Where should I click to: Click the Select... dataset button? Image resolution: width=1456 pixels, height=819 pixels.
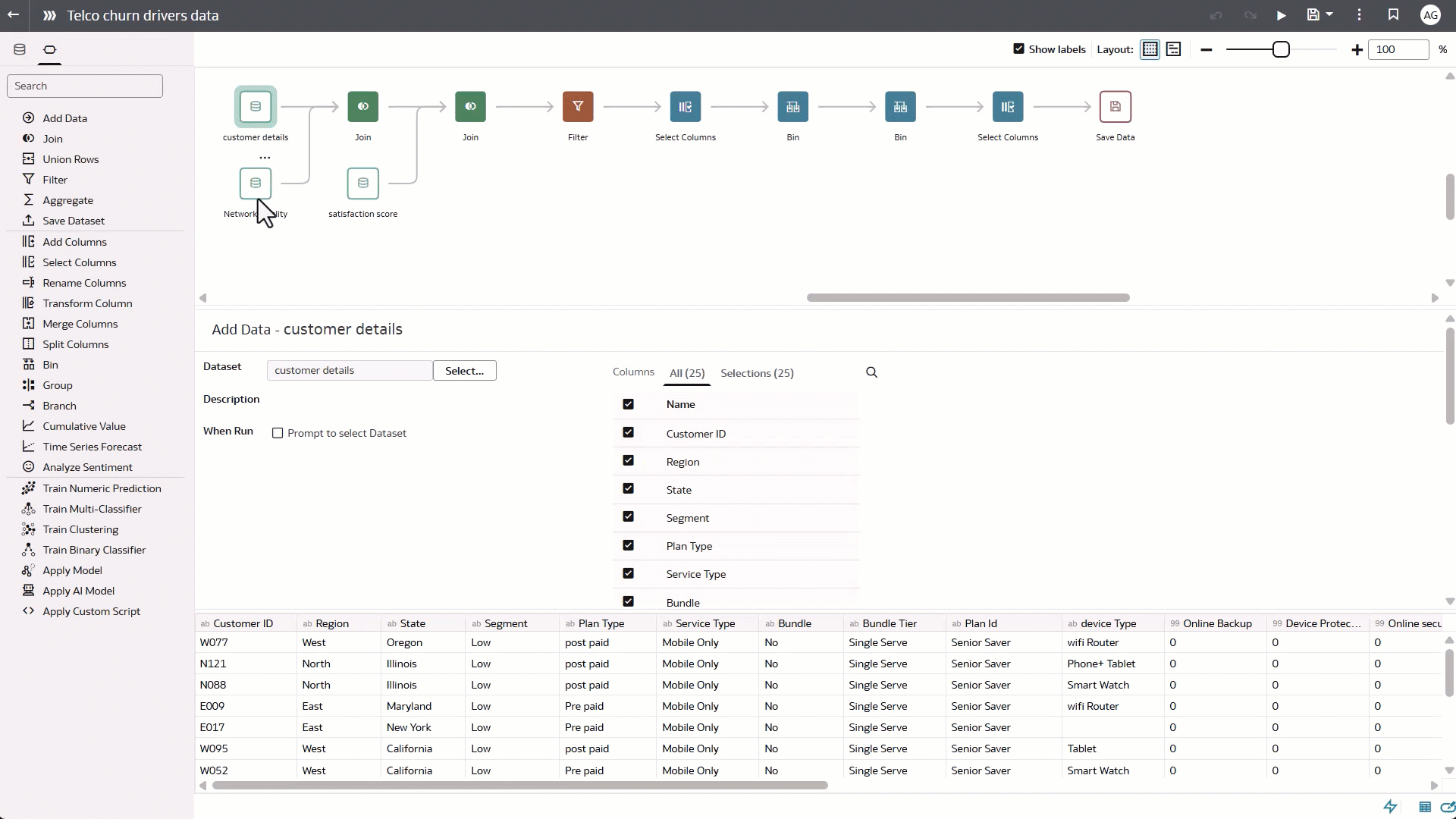(464, 371)
